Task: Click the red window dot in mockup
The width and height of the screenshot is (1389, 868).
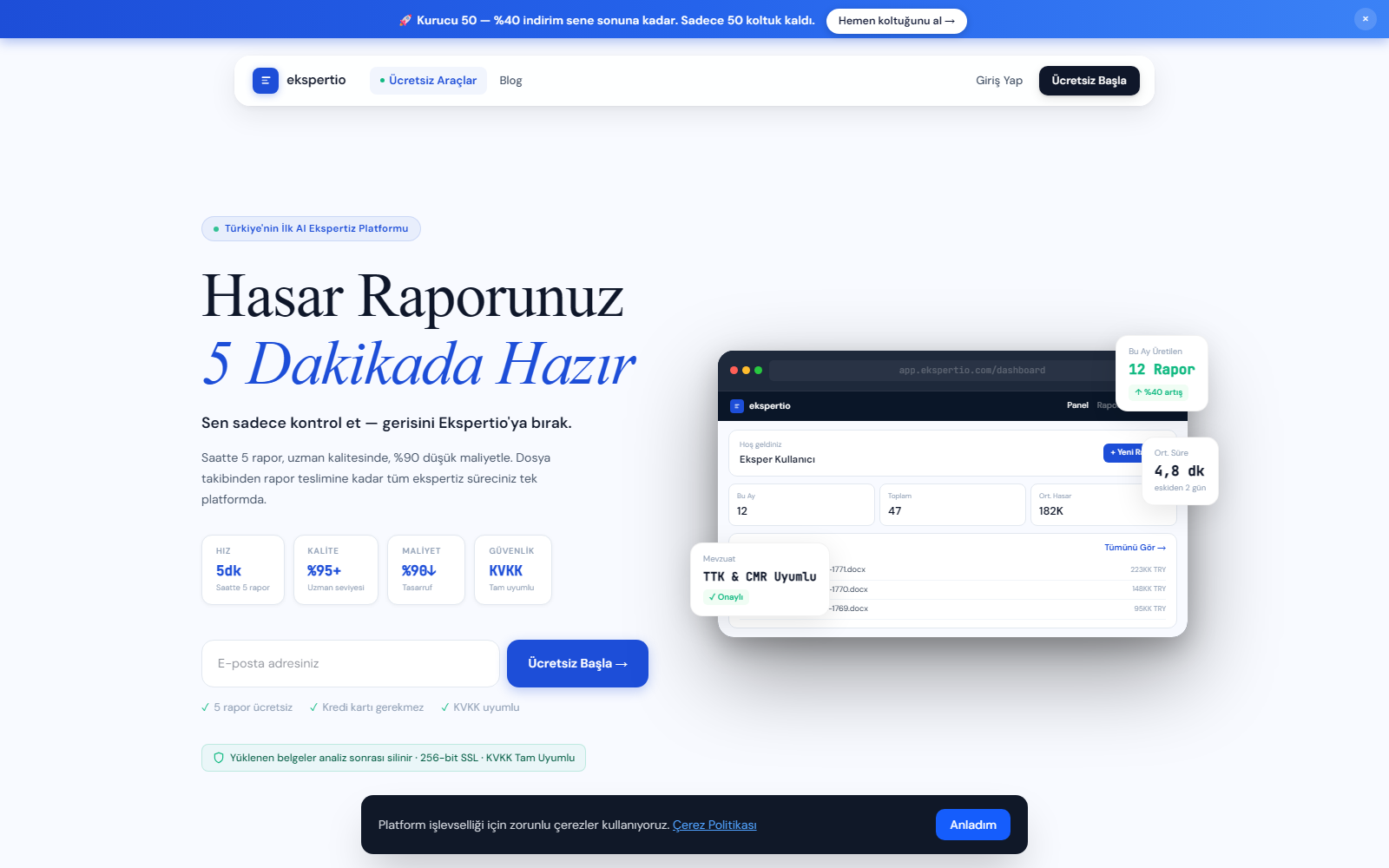Action: [x=734, y=371]
